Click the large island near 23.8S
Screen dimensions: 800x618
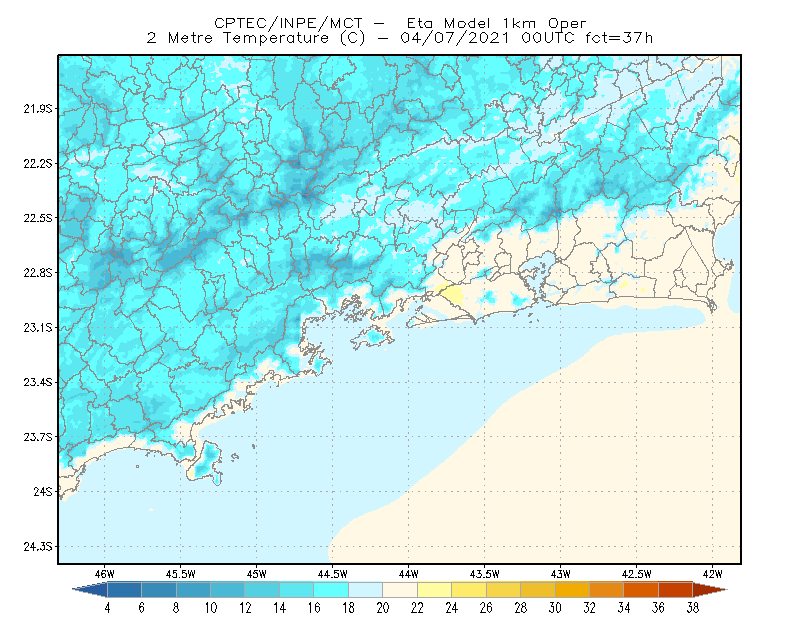pos(206,463)
